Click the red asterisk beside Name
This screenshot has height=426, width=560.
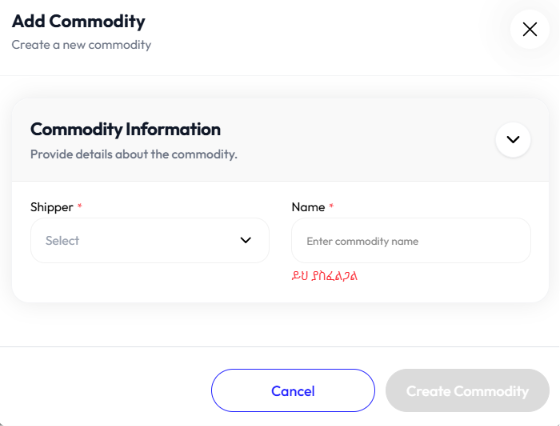(x=331, y=206)
